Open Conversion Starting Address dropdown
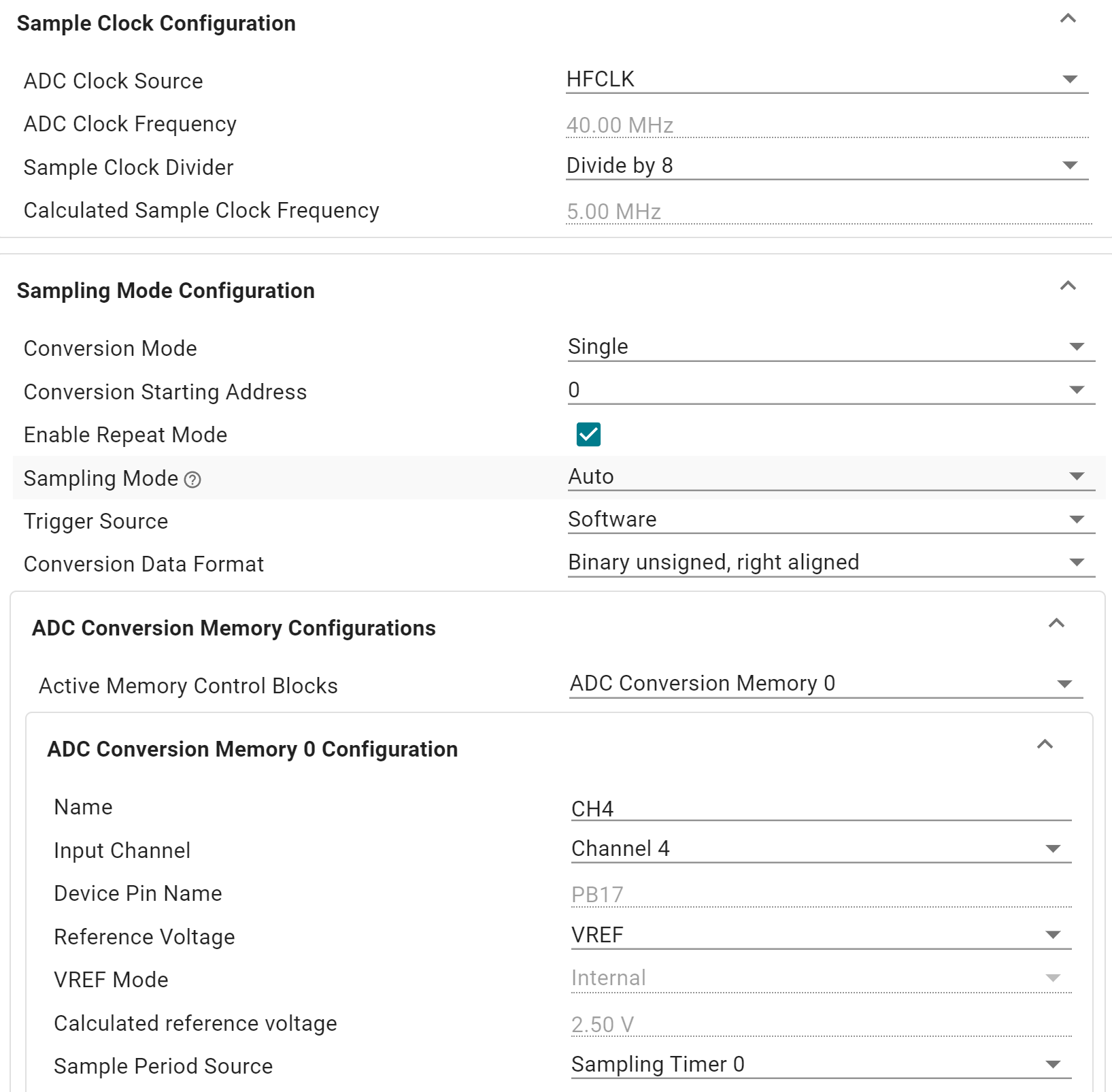 pos(830,390)
